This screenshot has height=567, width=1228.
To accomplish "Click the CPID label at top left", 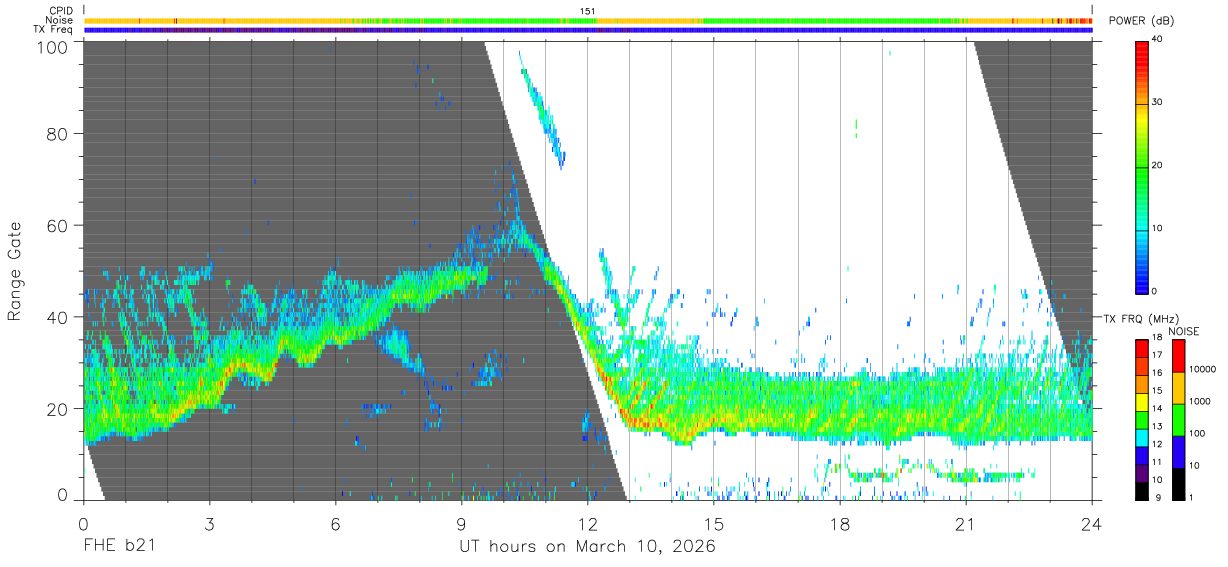I will pyautogui.click(x=61, y=11).
